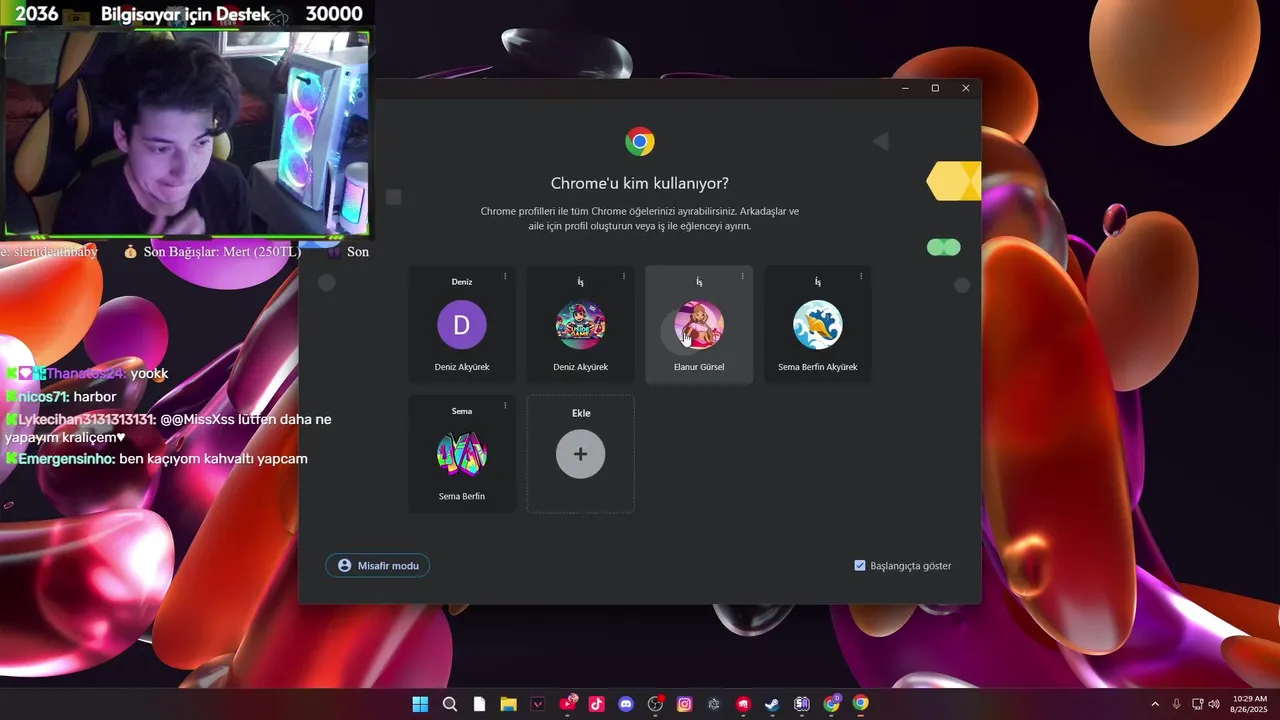The width and height of the screenshot is (1280, 720).
Task: Open the İş profile for Sema Berfin Akyürek
Action: pos(818,324)
